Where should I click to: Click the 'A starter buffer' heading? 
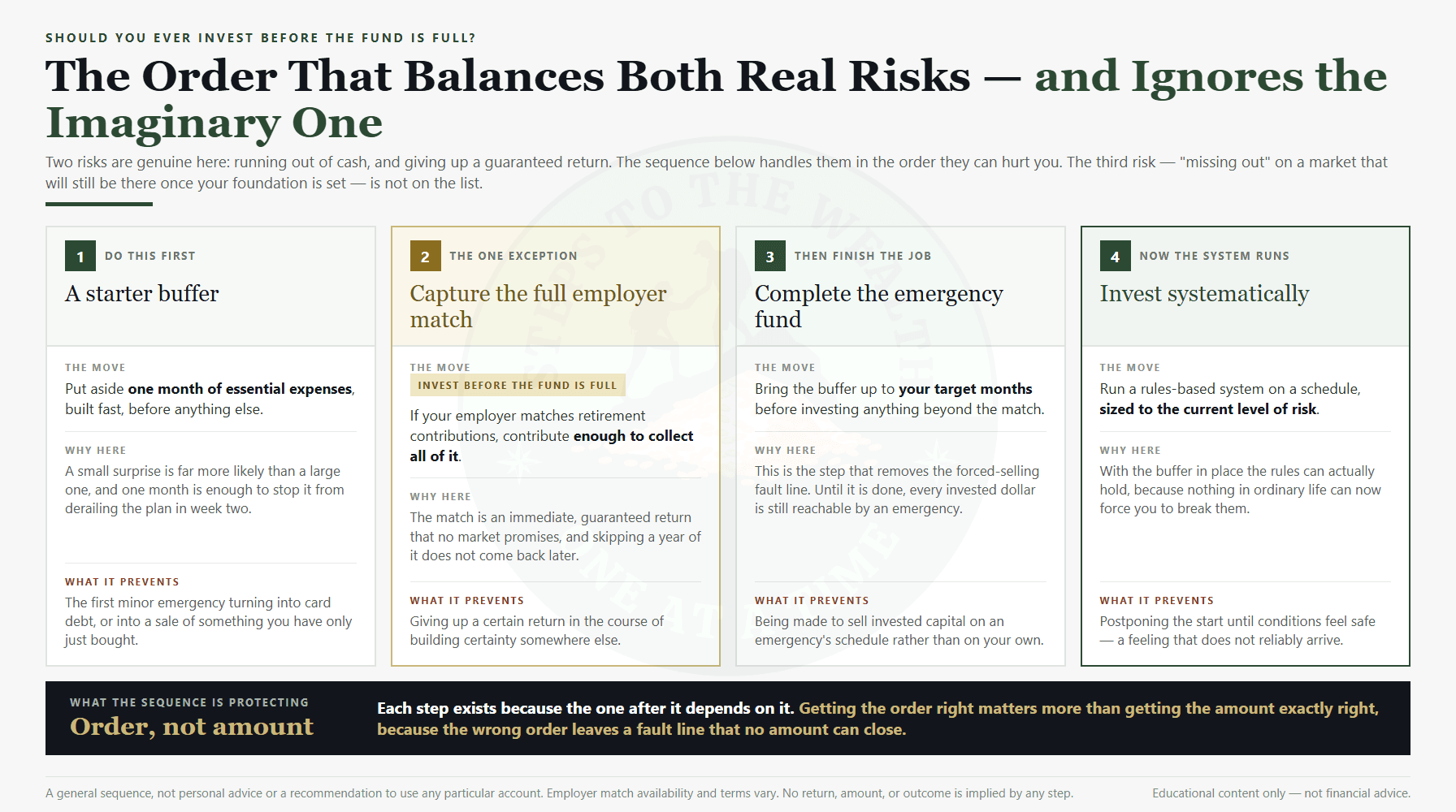(142, 294)
